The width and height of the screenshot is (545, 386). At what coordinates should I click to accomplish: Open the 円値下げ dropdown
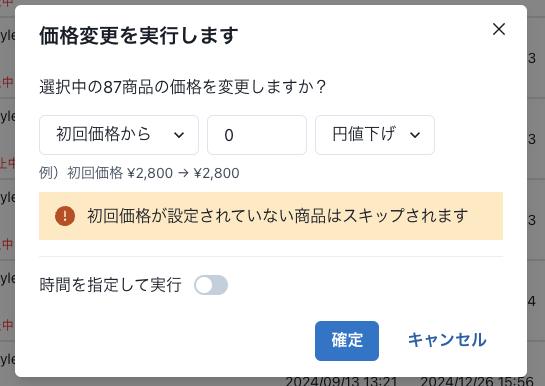pyautogui.click(x=375, y=135)
